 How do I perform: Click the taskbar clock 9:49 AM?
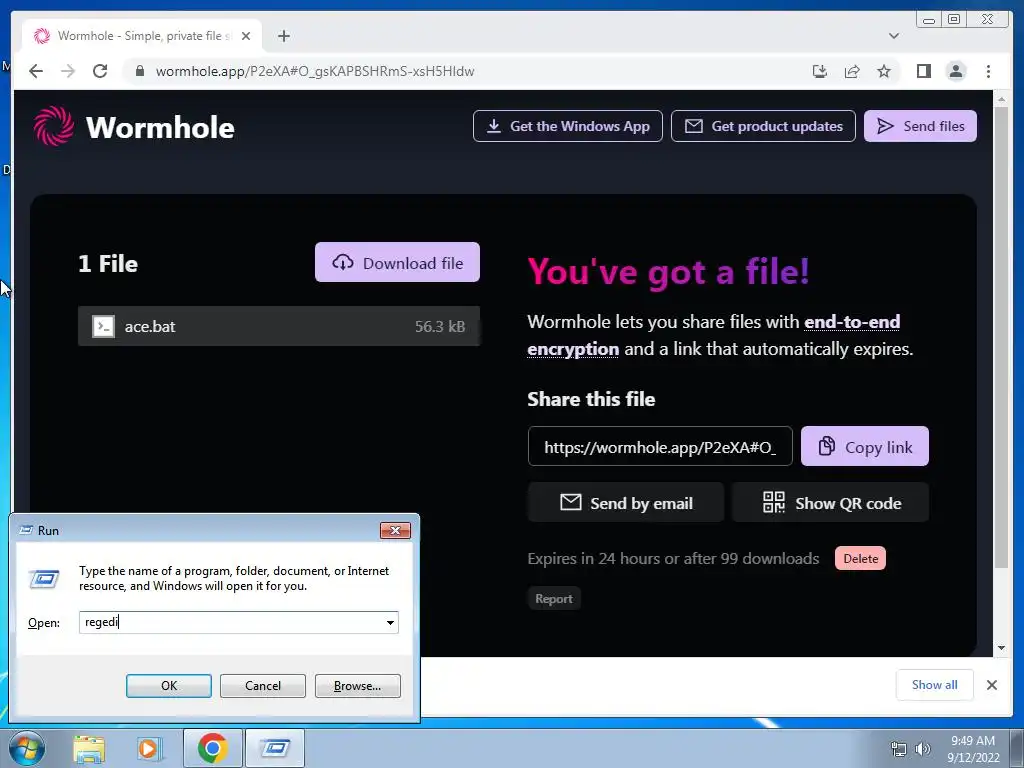click(x=973, y=741)
